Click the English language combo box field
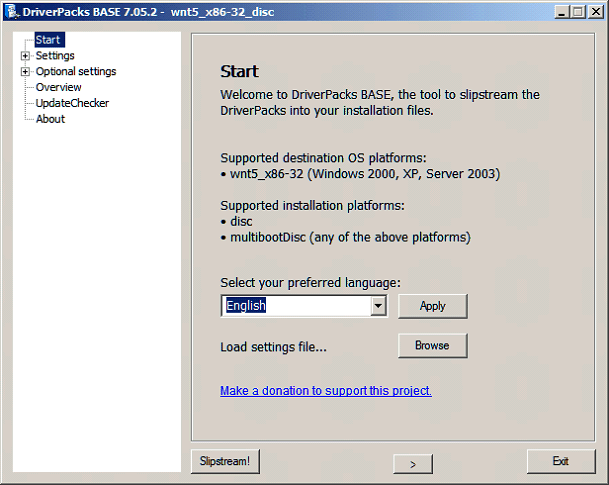The width and height of the screenshot is (609, 485). [295, 307]
